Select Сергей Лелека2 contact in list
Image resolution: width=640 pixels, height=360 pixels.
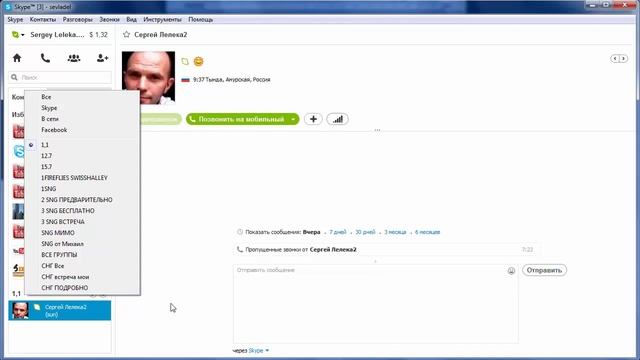click(x=60, y=311)
